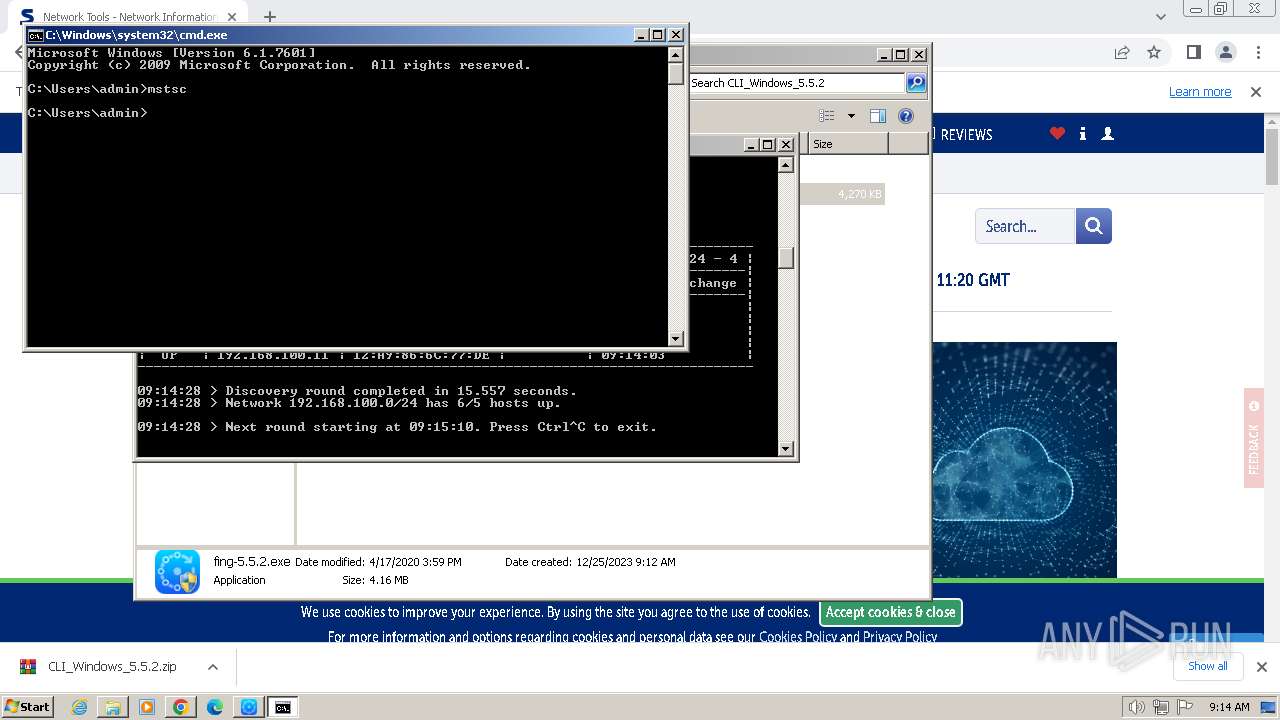Click the website search magnifier button
Image resolution: width=1280 pixels, height=720 pixels.
point(1094,226)
